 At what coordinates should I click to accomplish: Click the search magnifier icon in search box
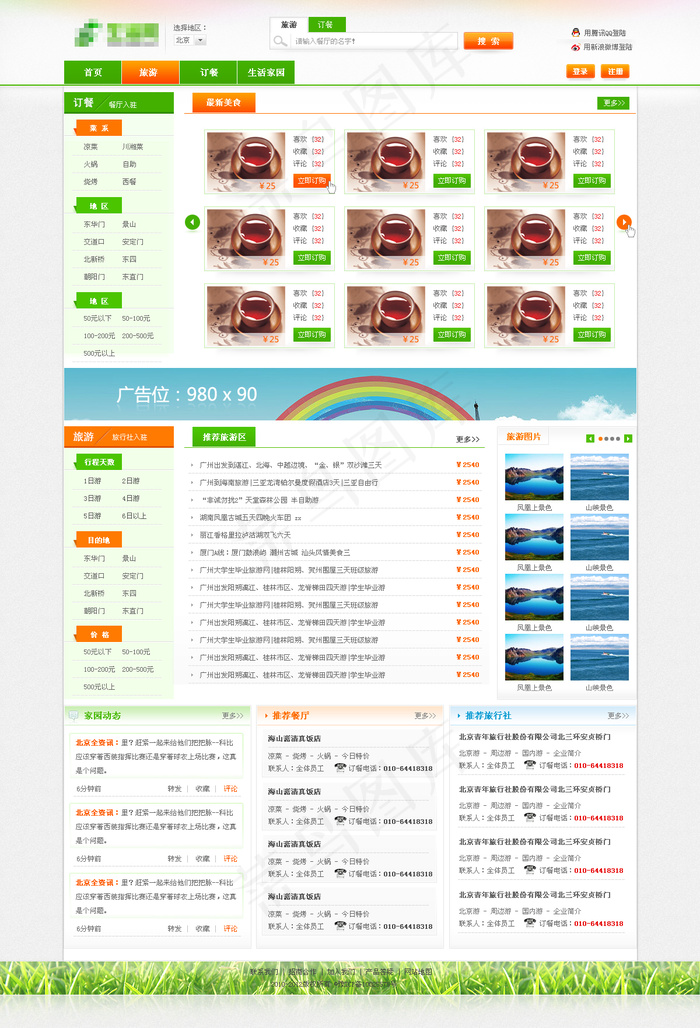(280, 41)
